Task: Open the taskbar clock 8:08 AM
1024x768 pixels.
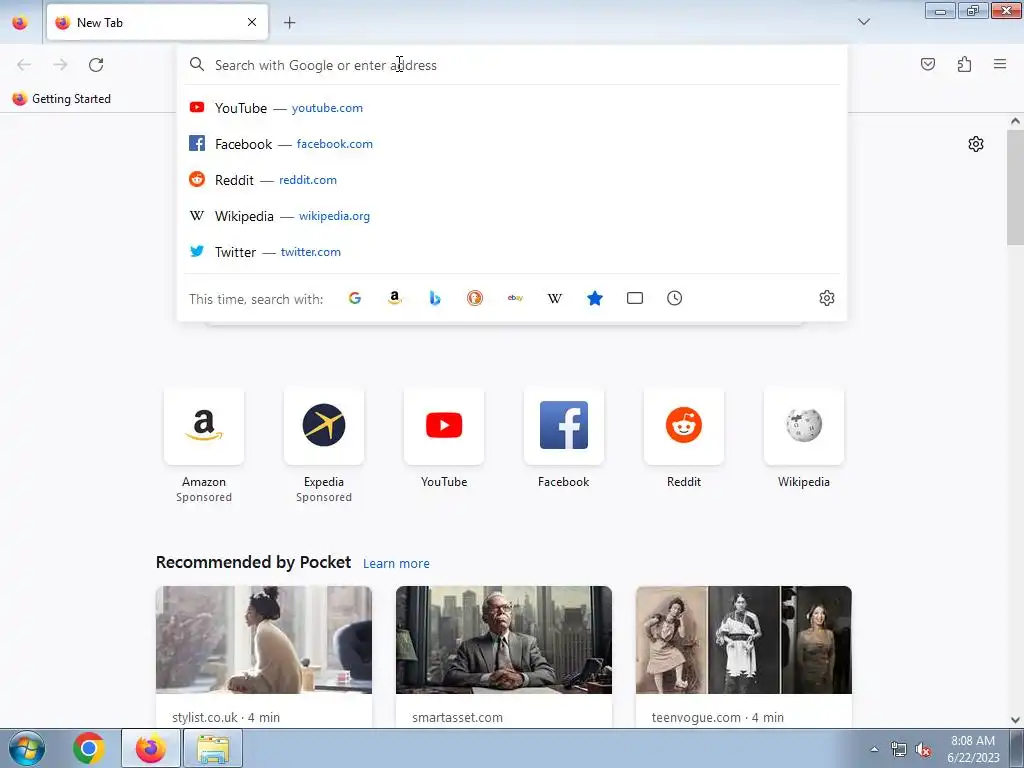Action: [973, 749]
